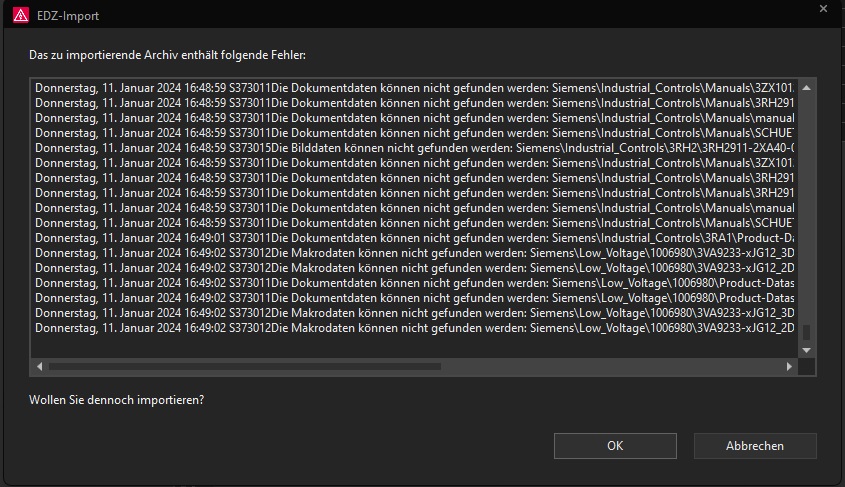Click the scroll-right arrow below the error list
This screenshot has width=845, height=487.
tap(789, 366)
